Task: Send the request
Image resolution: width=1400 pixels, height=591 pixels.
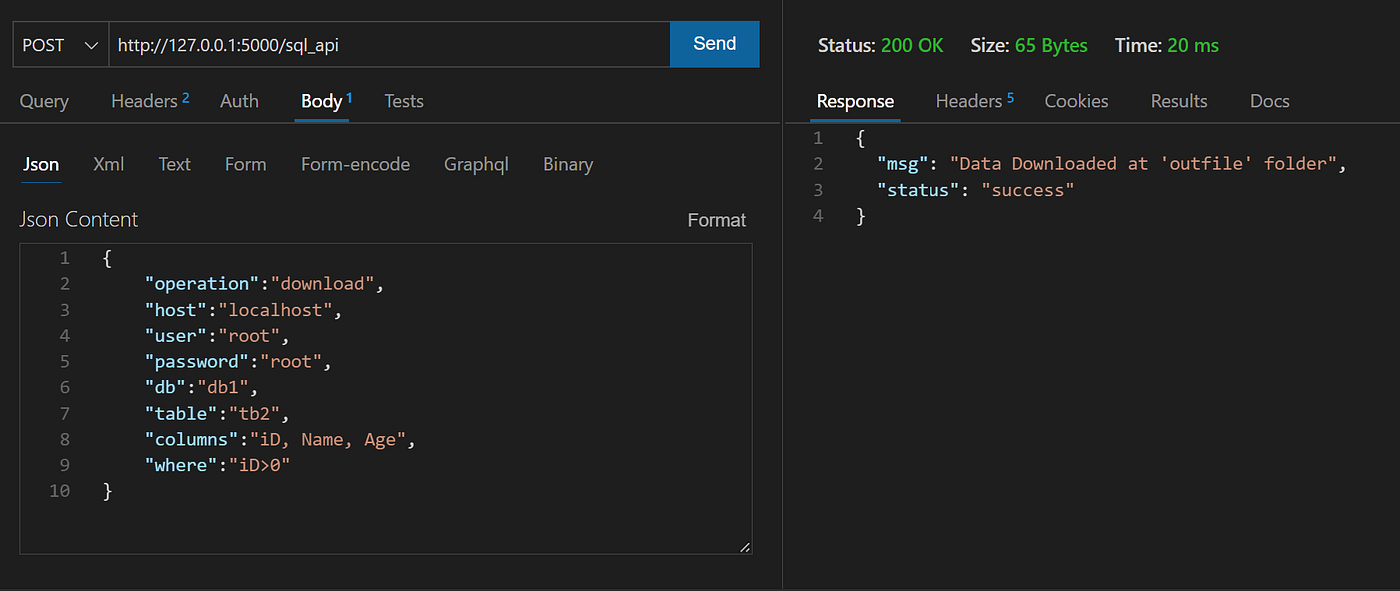Action: 714,44
